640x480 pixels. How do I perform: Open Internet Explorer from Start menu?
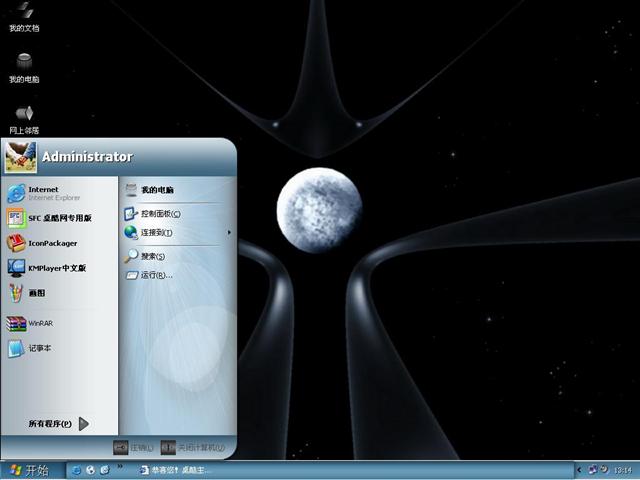point(45,192)
